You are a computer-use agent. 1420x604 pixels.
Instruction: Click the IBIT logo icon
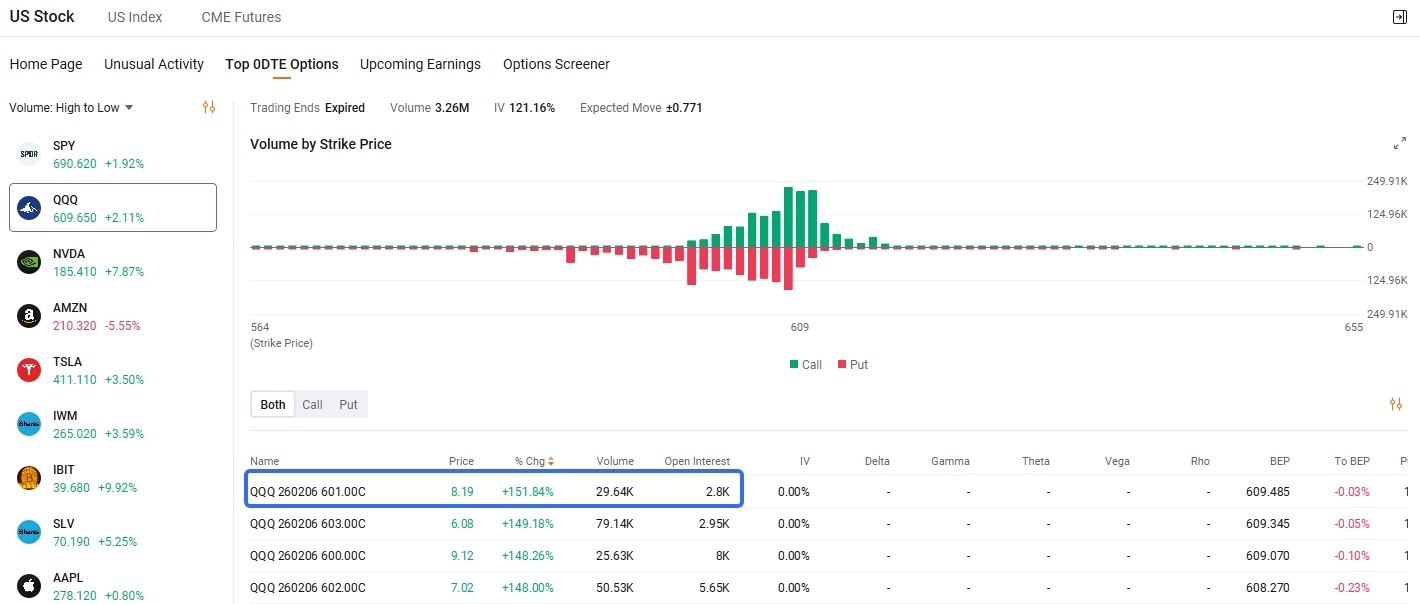(29, 478)
